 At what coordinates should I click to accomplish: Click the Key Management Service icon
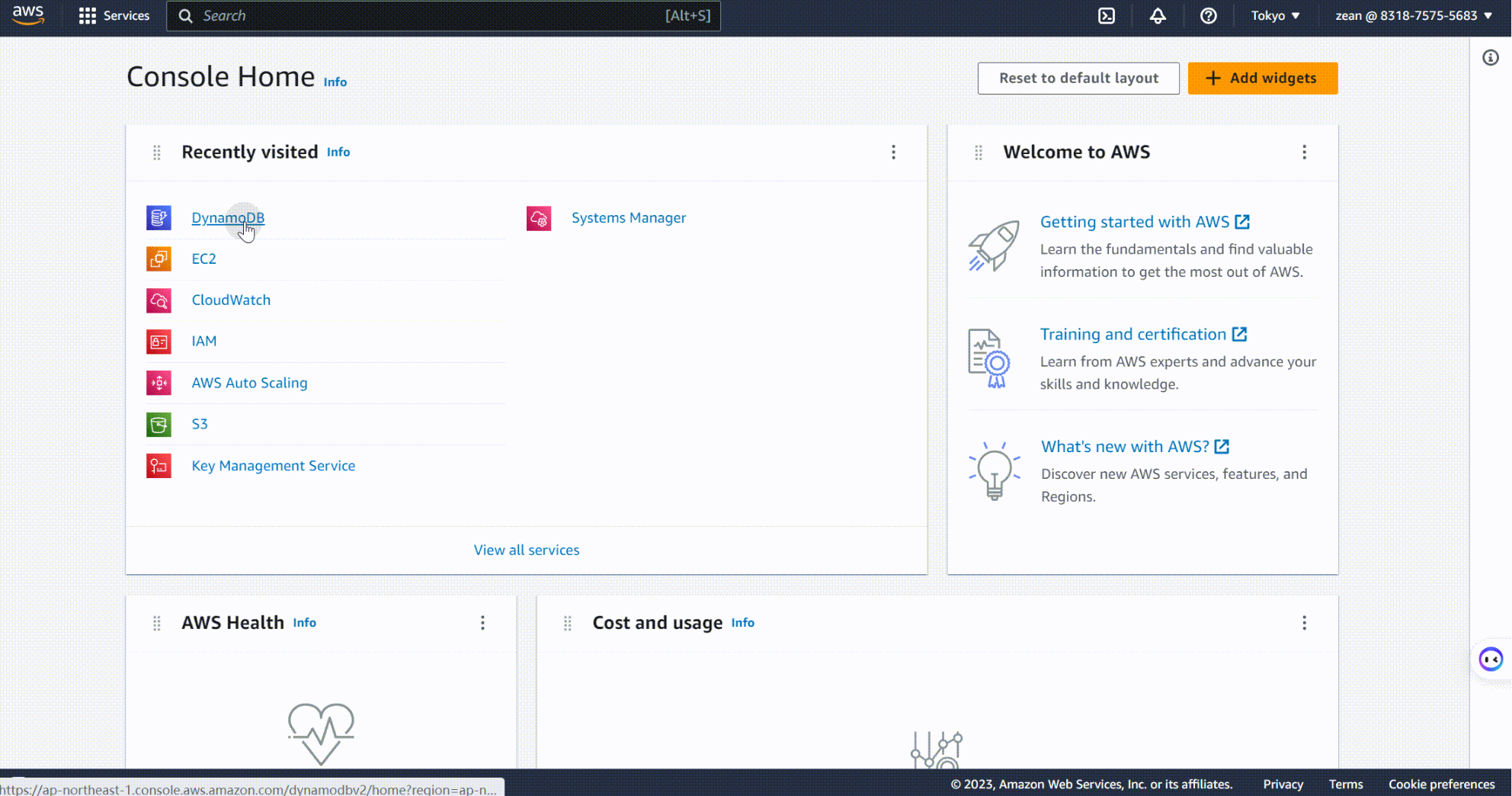(159, 466)
